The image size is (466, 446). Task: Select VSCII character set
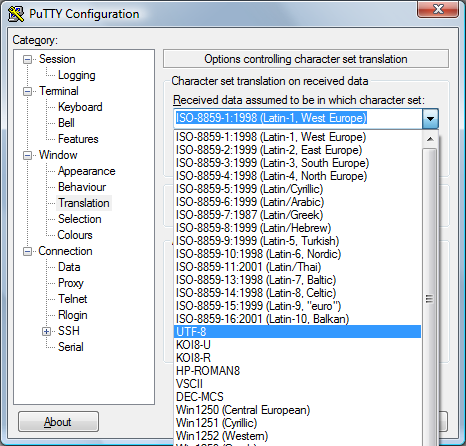pyautogui.click(x=297, y=384)
